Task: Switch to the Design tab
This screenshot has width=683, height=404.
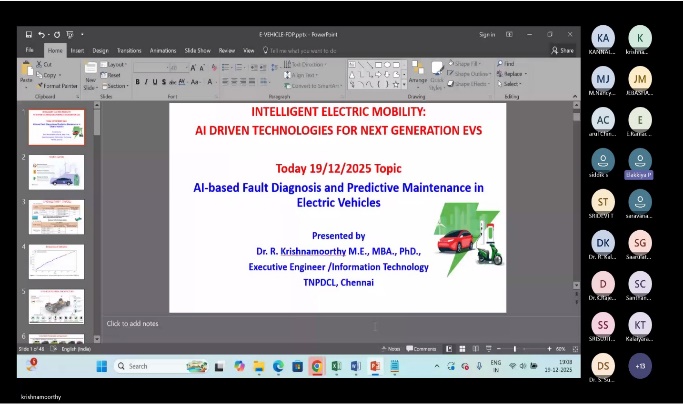Action: coord(101,50)
